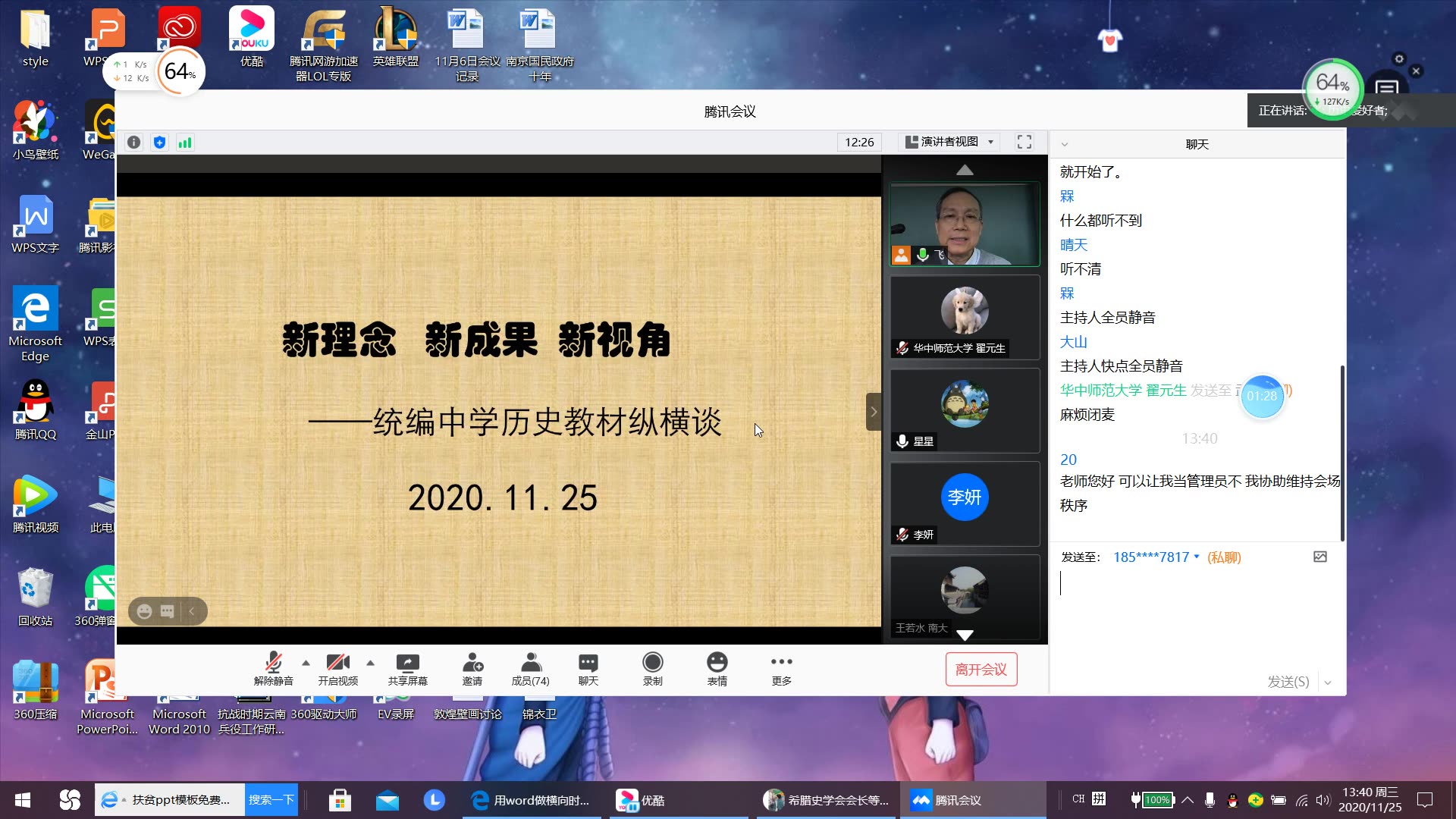Toggle full screen view icon
Image resolution: width=1456 pixels, height=819 pixels.
[x=1025, y=142]
